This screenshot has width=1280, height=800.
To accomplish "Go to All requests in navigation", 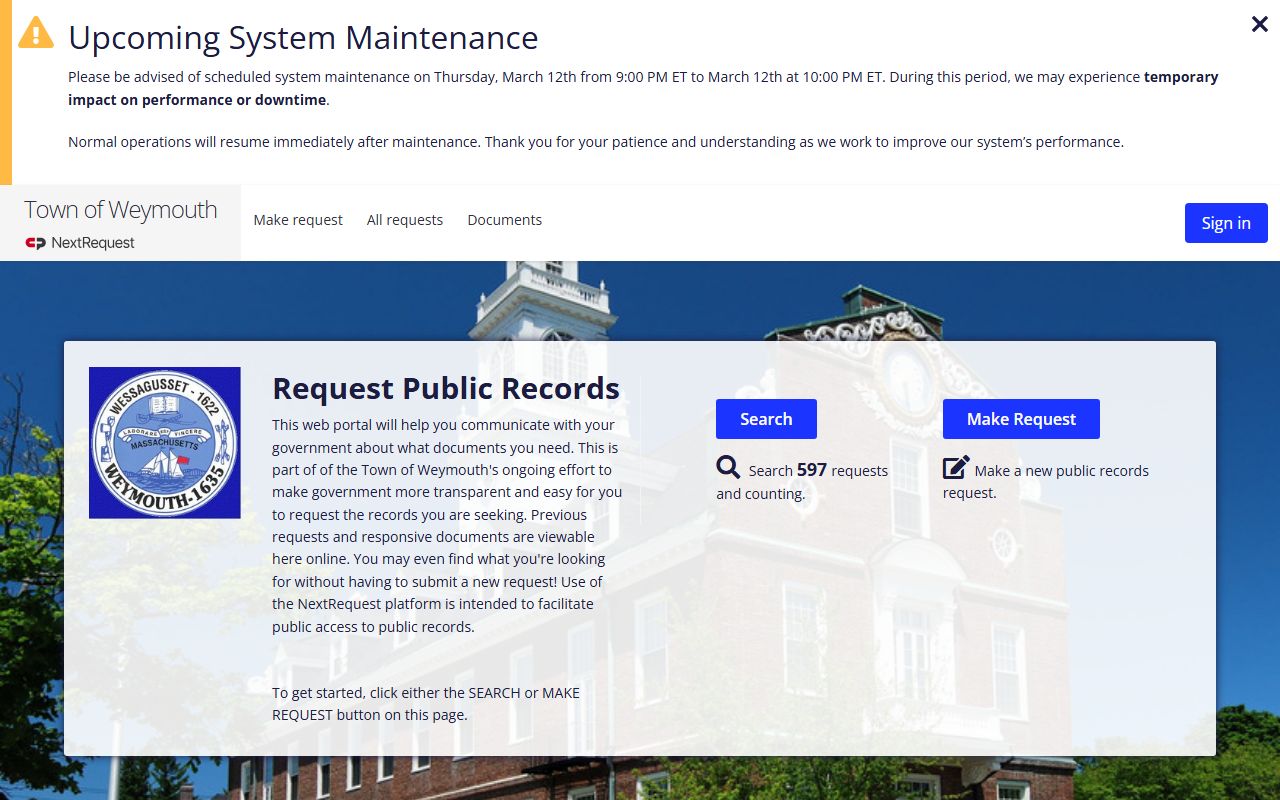I will tap(405, 220).
